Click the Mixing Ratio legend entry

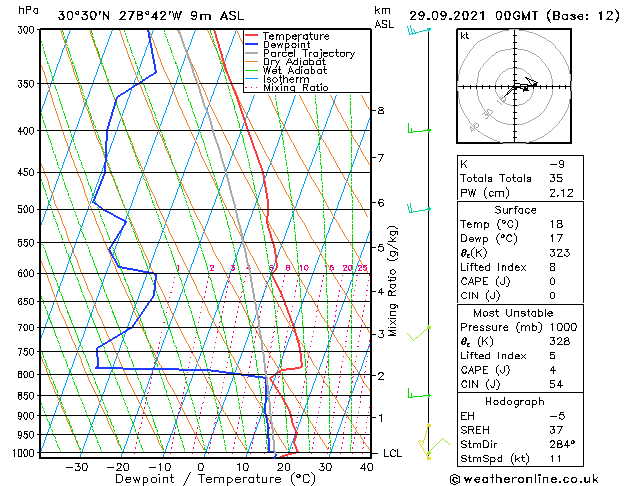(x=296, y=88)
